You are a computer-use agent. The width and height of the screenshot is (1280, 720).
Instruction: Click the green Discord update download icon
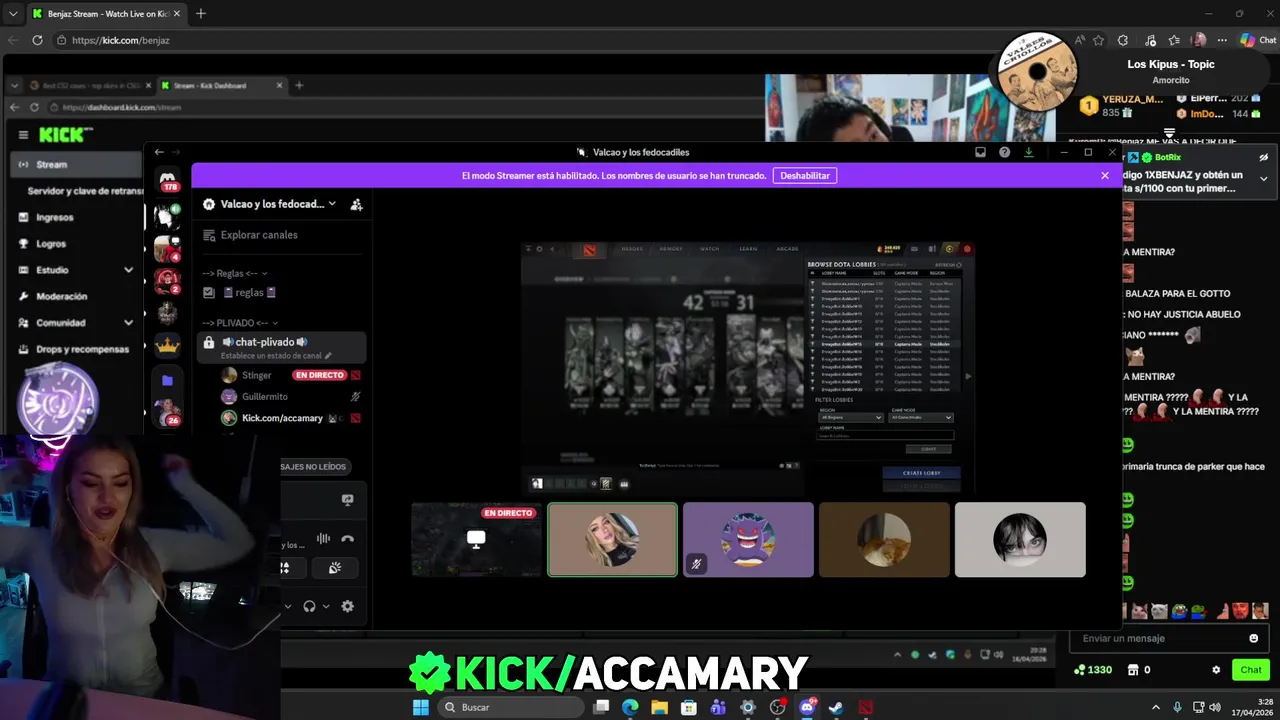1029,152
